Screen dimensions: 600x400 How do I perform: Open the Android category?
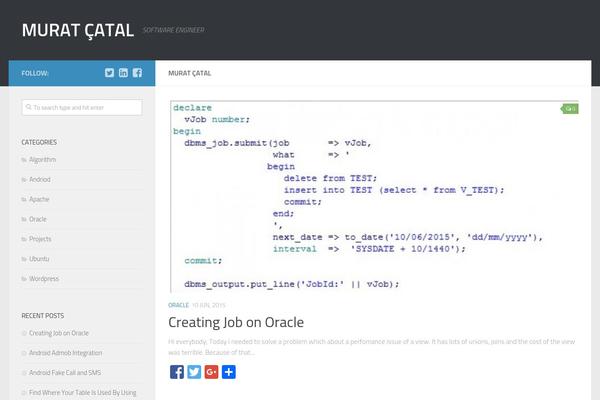[40, 180]
